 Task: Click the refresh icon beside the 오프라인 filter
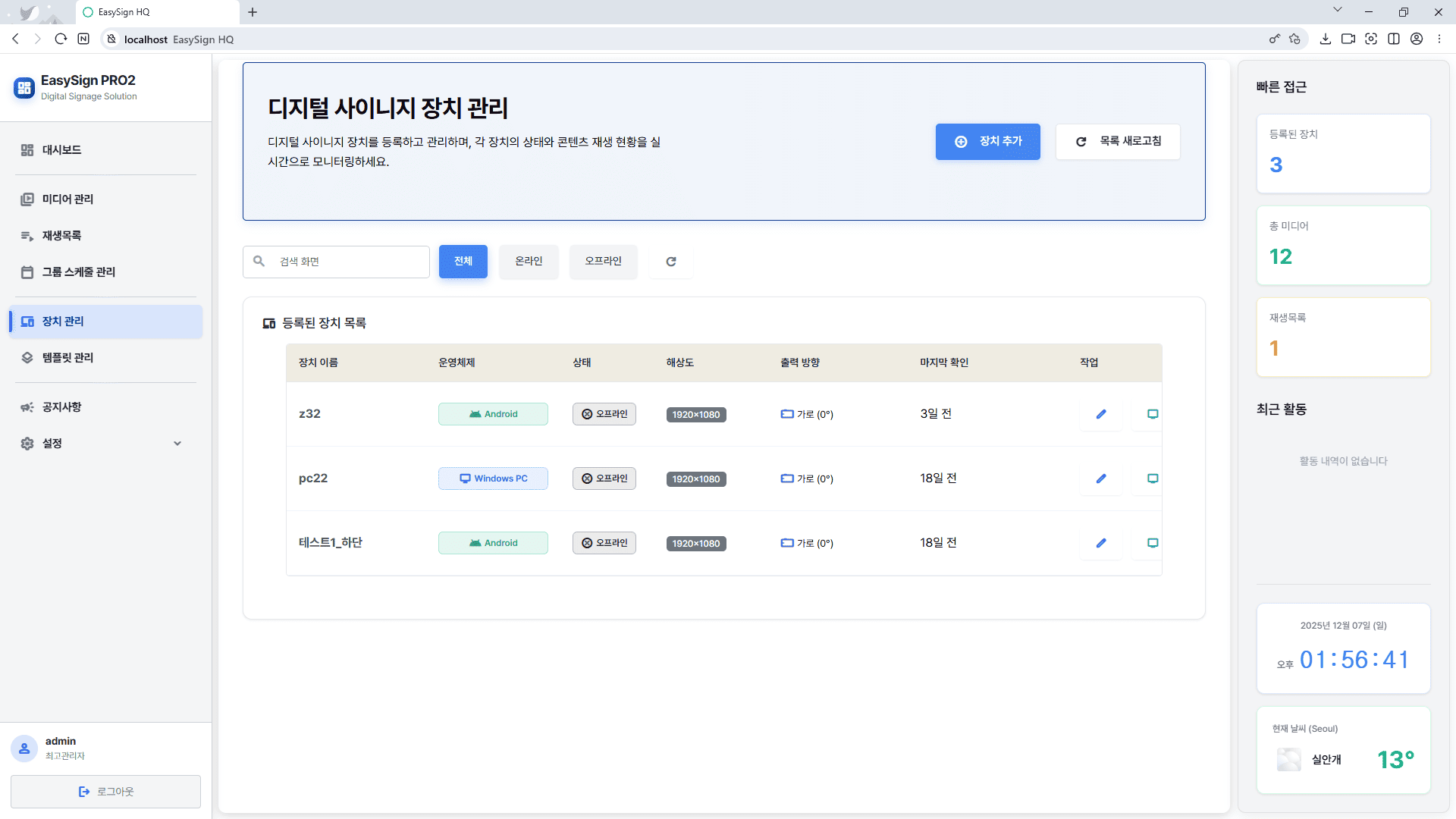(x=670, y=262)
